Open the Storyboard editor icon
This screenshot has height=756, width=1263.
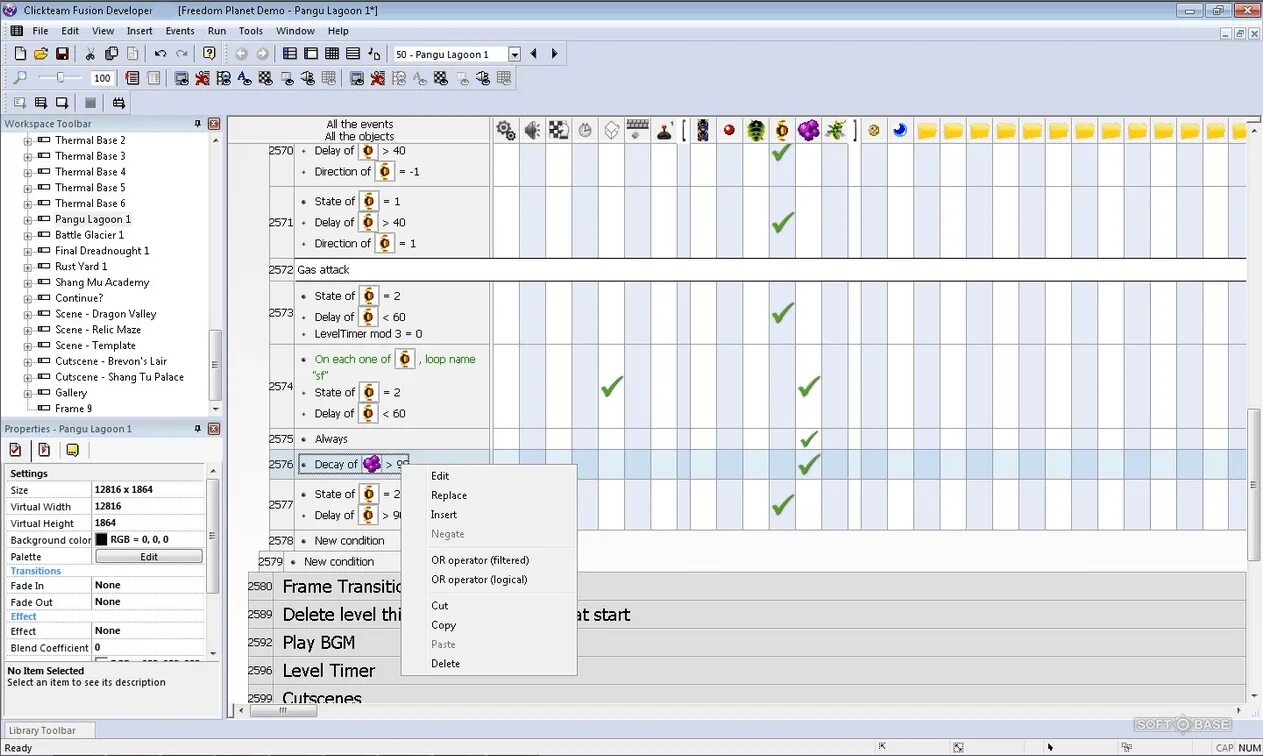point(290,54)
